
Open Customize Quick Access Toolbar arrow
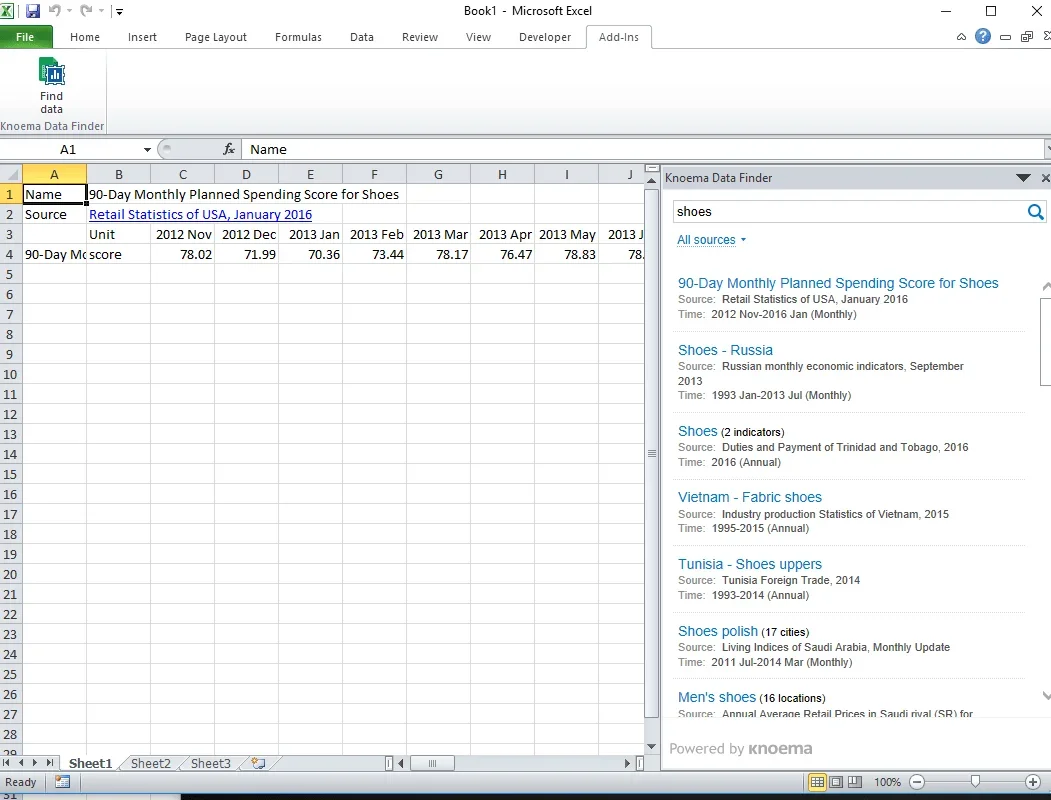tap(119, 11)
